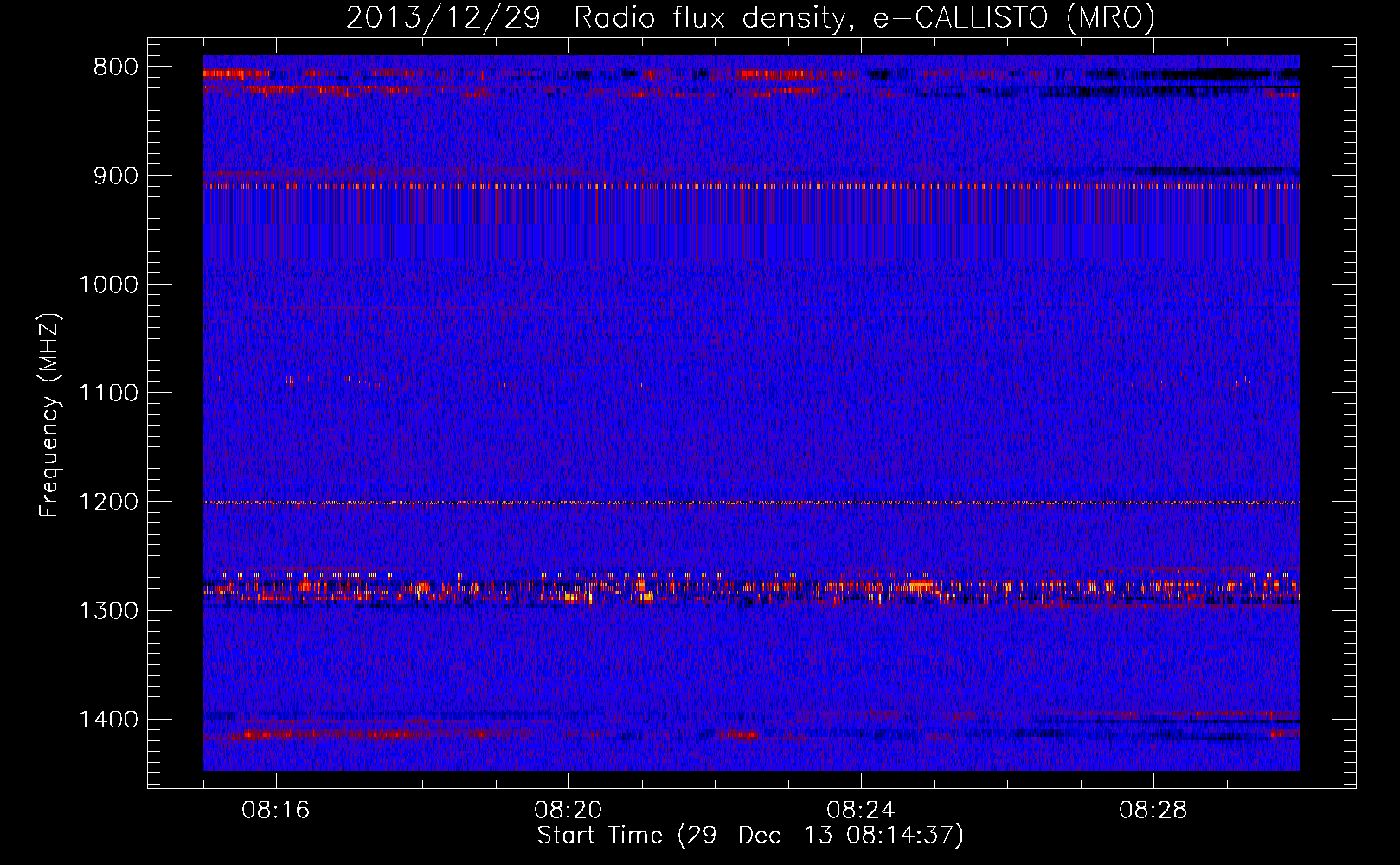Select the 'Frequency (MHZ)' axis label

[x=50, y=415]
